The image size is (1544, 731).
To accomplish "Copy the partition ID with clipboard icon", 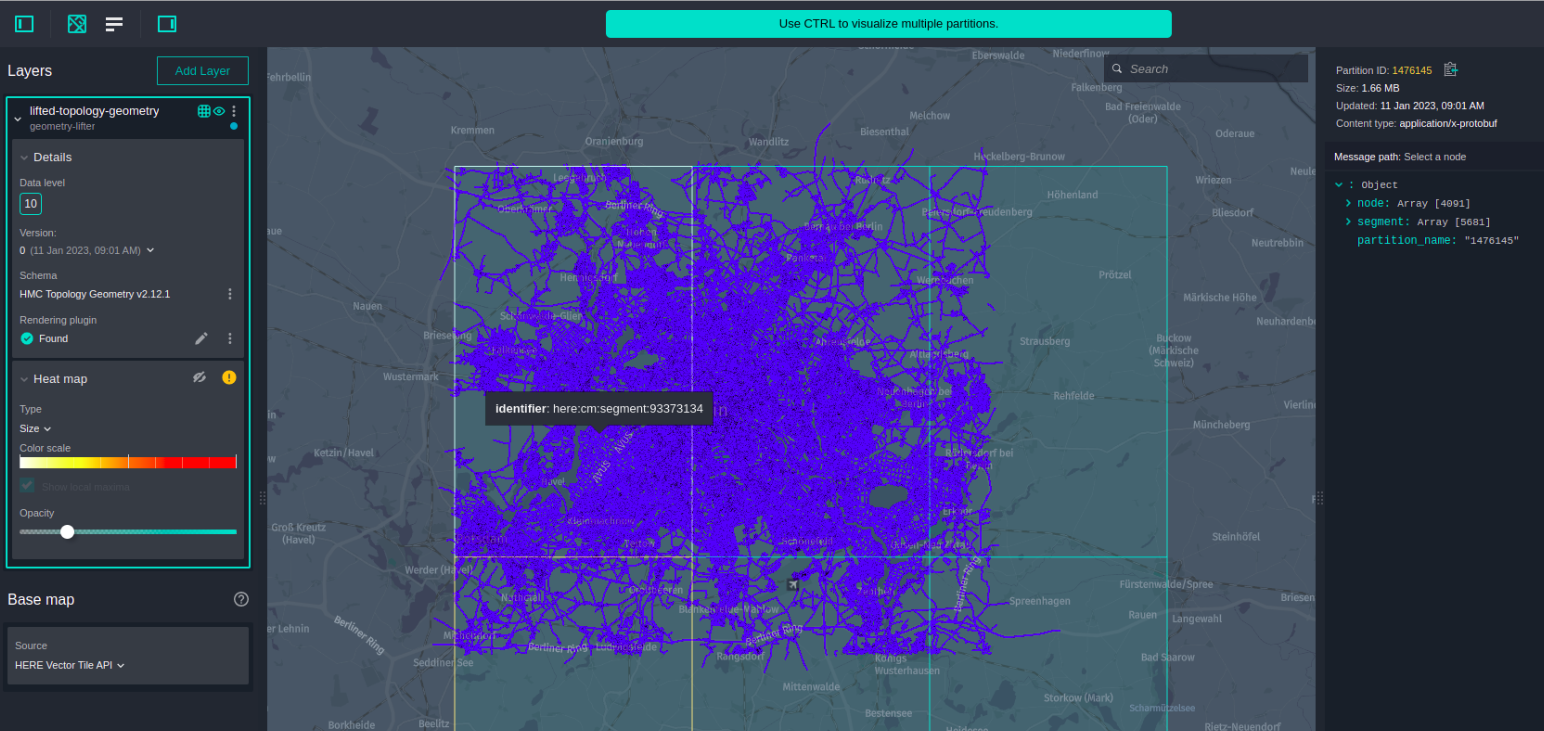I will point(1451,70).
